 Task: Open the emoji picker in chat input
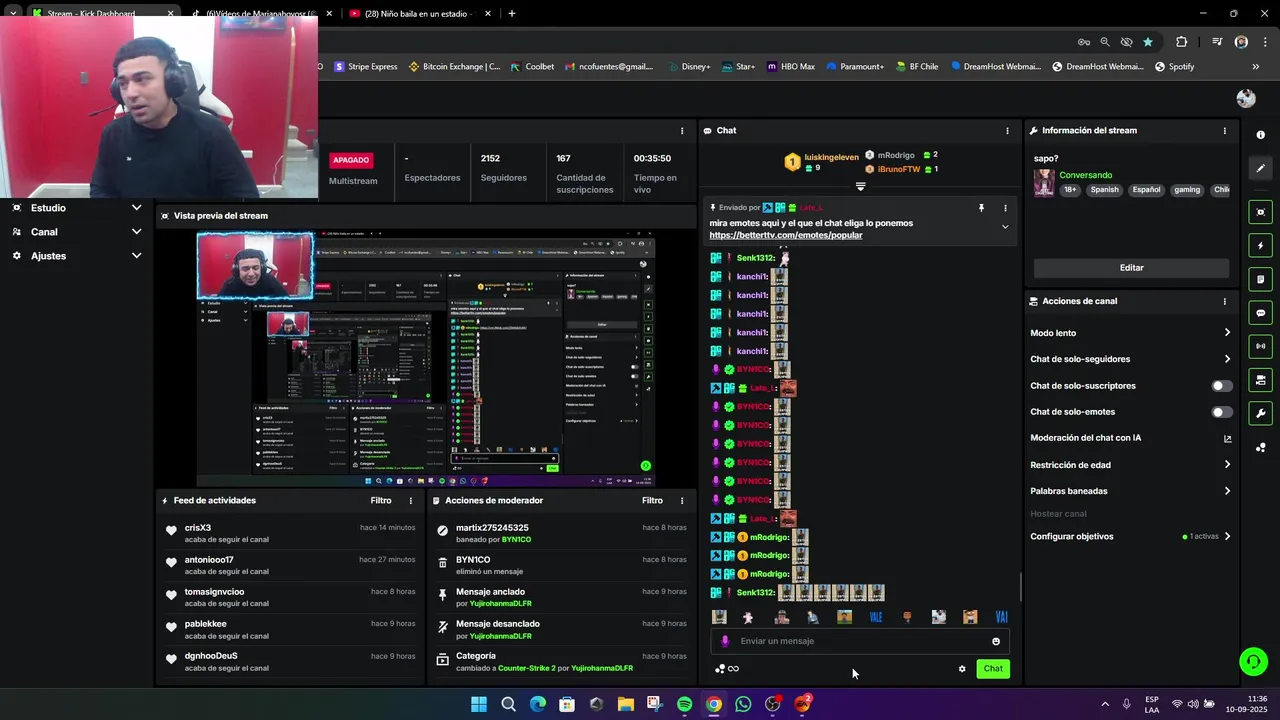pyautogui.click(x=996, y=641)
